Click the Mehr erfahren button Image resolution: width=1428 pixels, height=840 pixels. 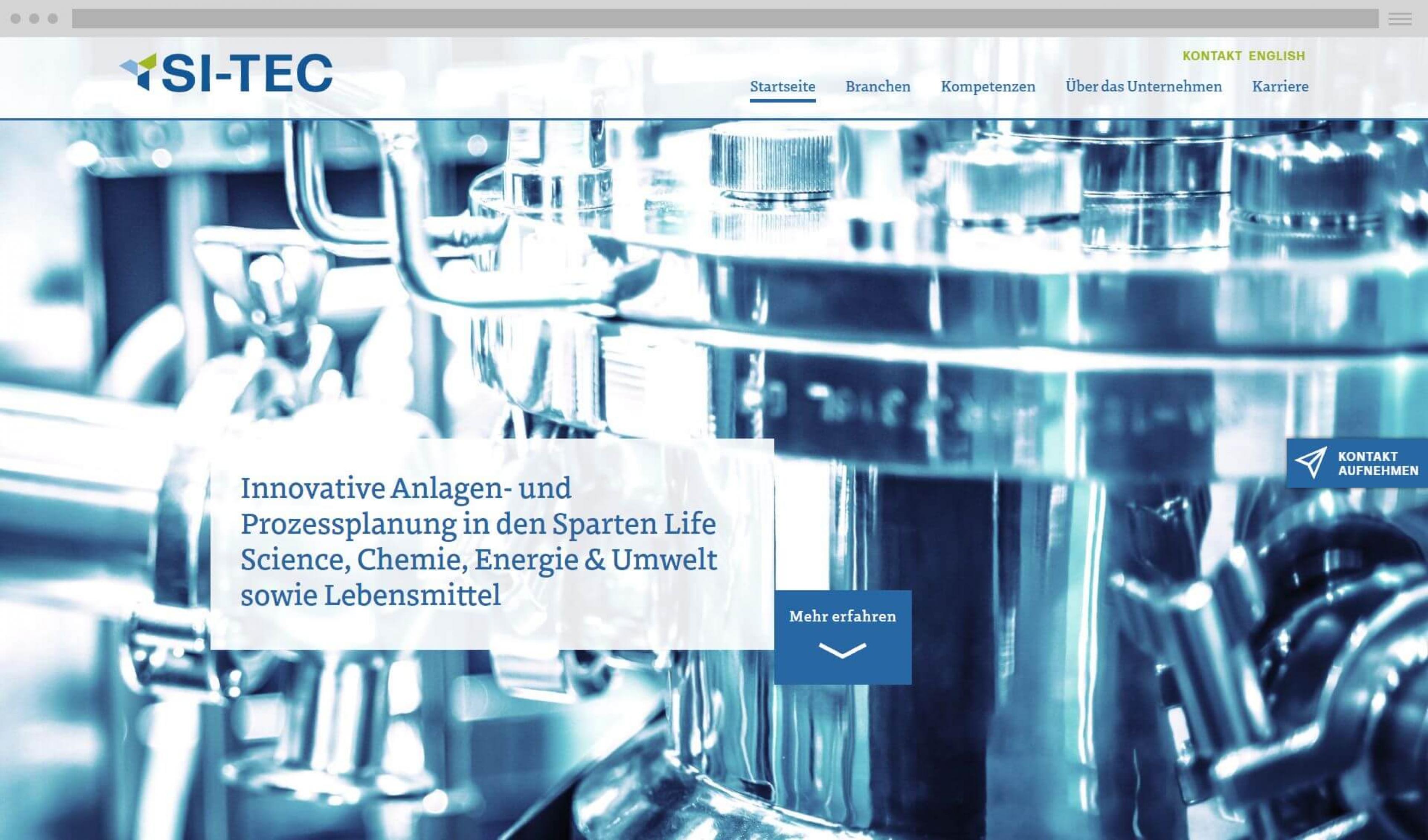[843, 637]
